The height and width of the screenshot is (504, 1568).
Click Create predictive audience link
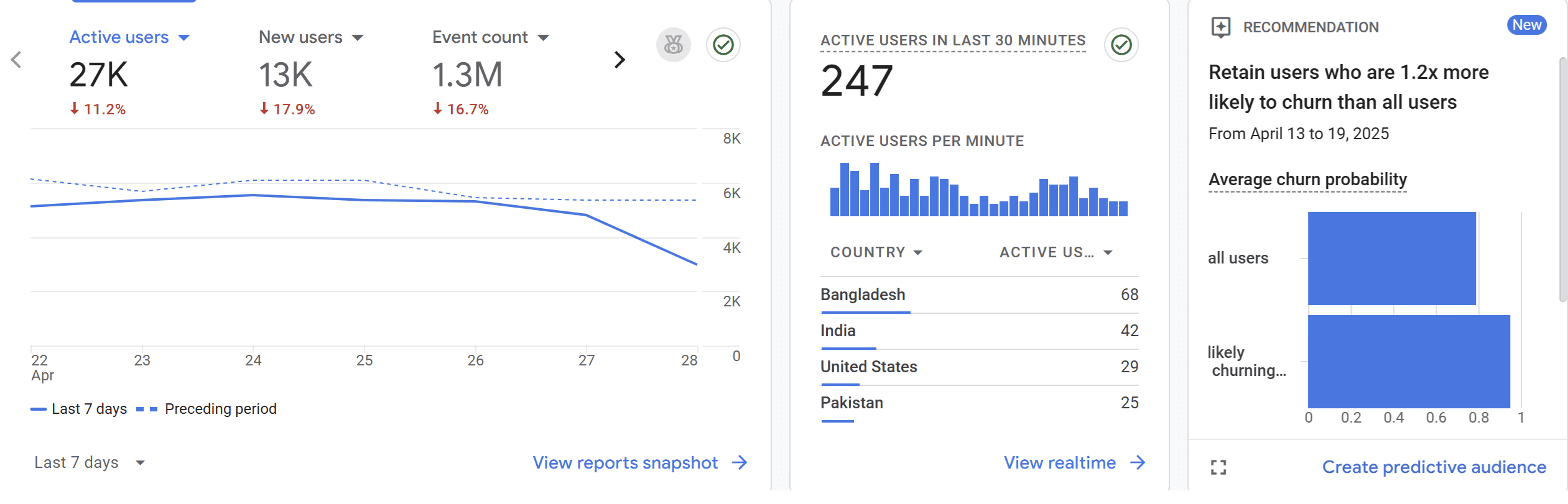[x=1434, y=467]
